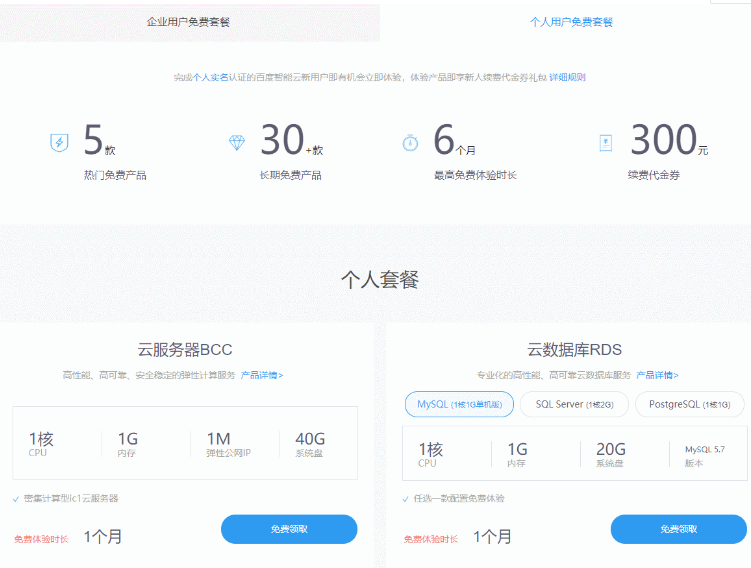Screen dimensions: 751x568
Task: Switch to 企业用户免费套餐 tab
Action: pyautogui.click(x=190, y=22)
